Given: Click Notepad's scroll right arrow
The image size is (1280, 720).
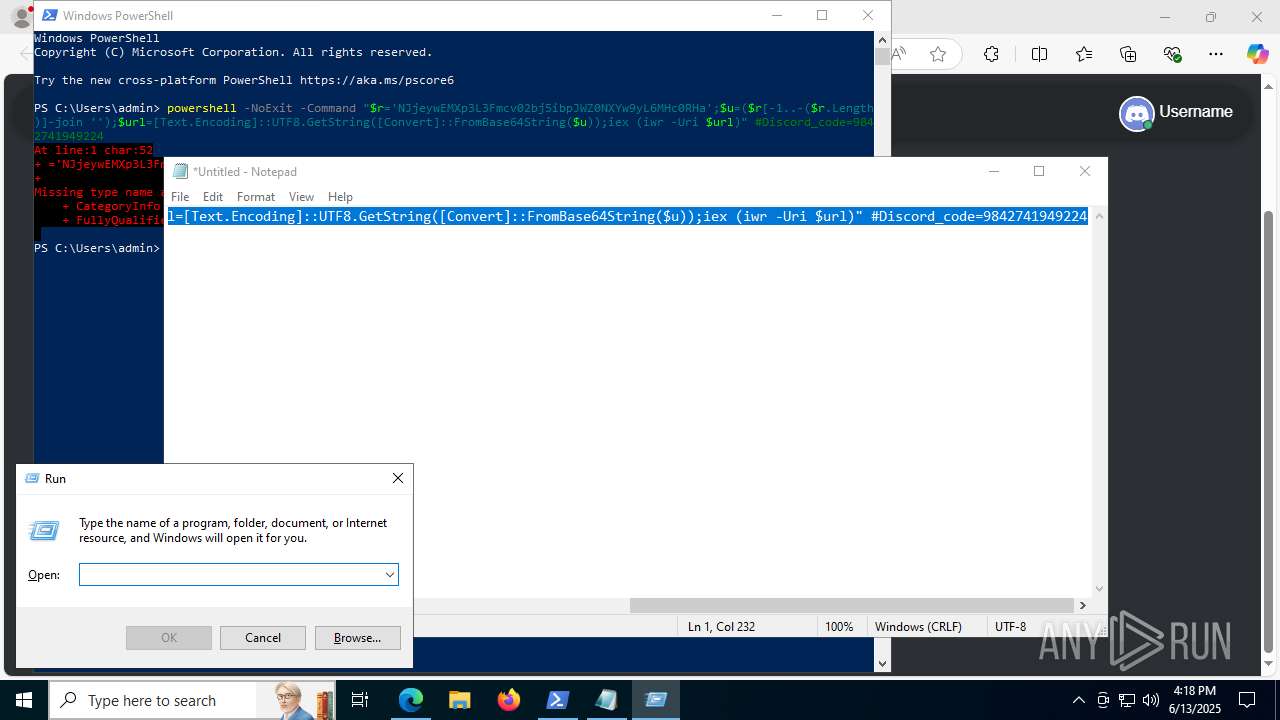Looking at the screenshot, I should pos(1082,605).
